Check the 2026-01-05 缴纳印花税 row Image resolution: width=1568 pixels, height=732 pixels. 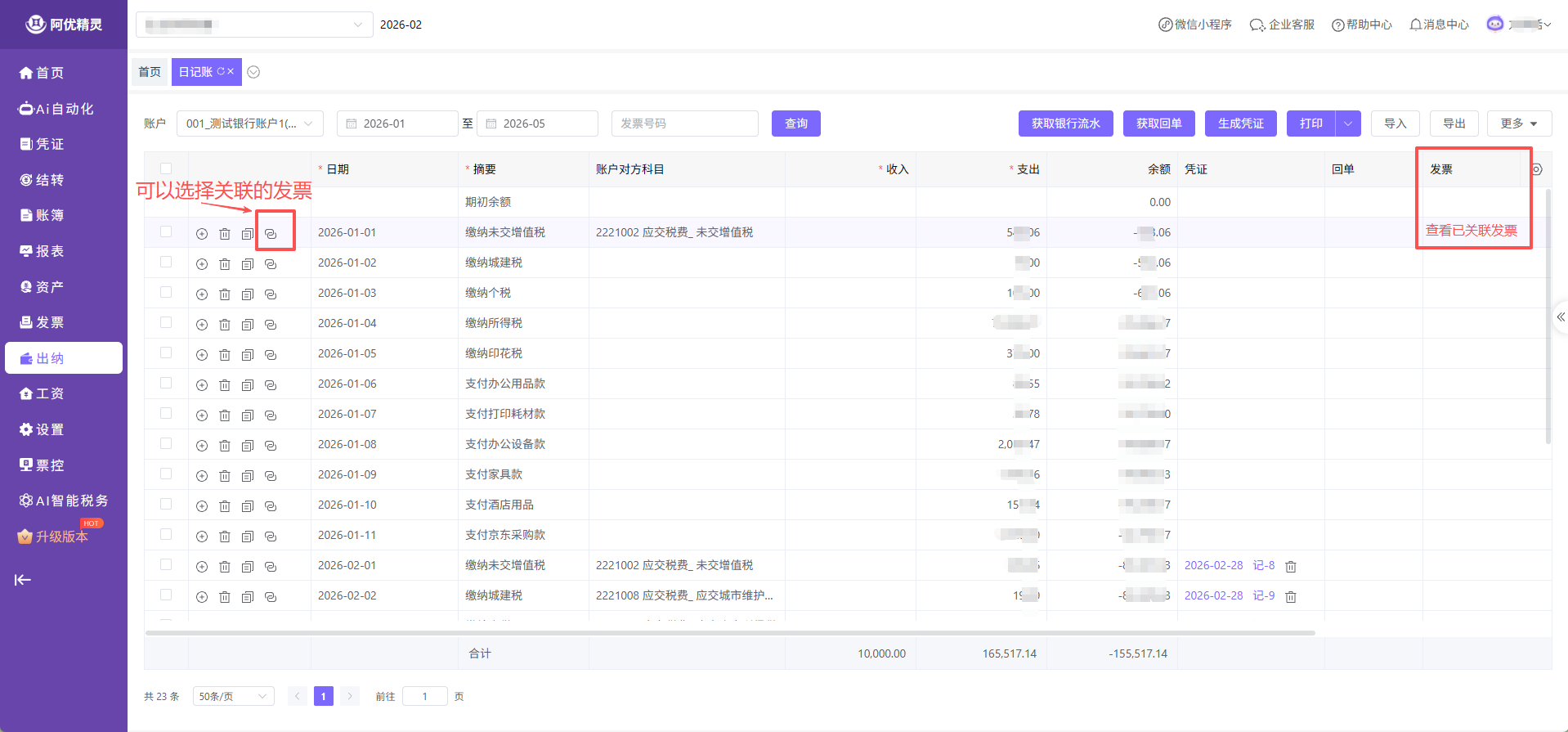pos(166,353)
